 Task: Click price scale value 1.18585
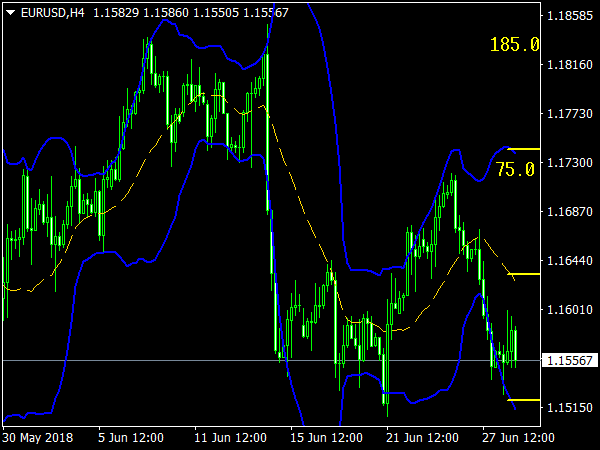pyautogui.click(x=570, y=16)
